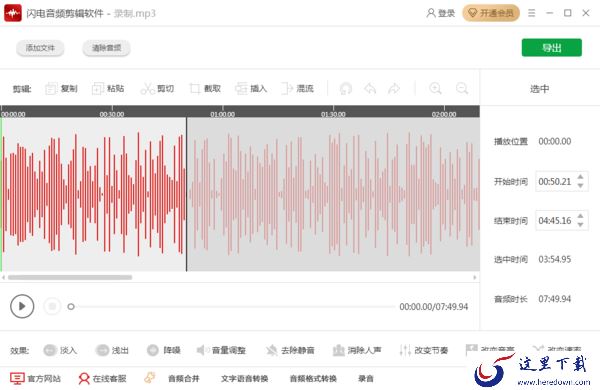The image size is (600, 390).
Task: Open the Record (录音) feature
Action: pos(365,378)
